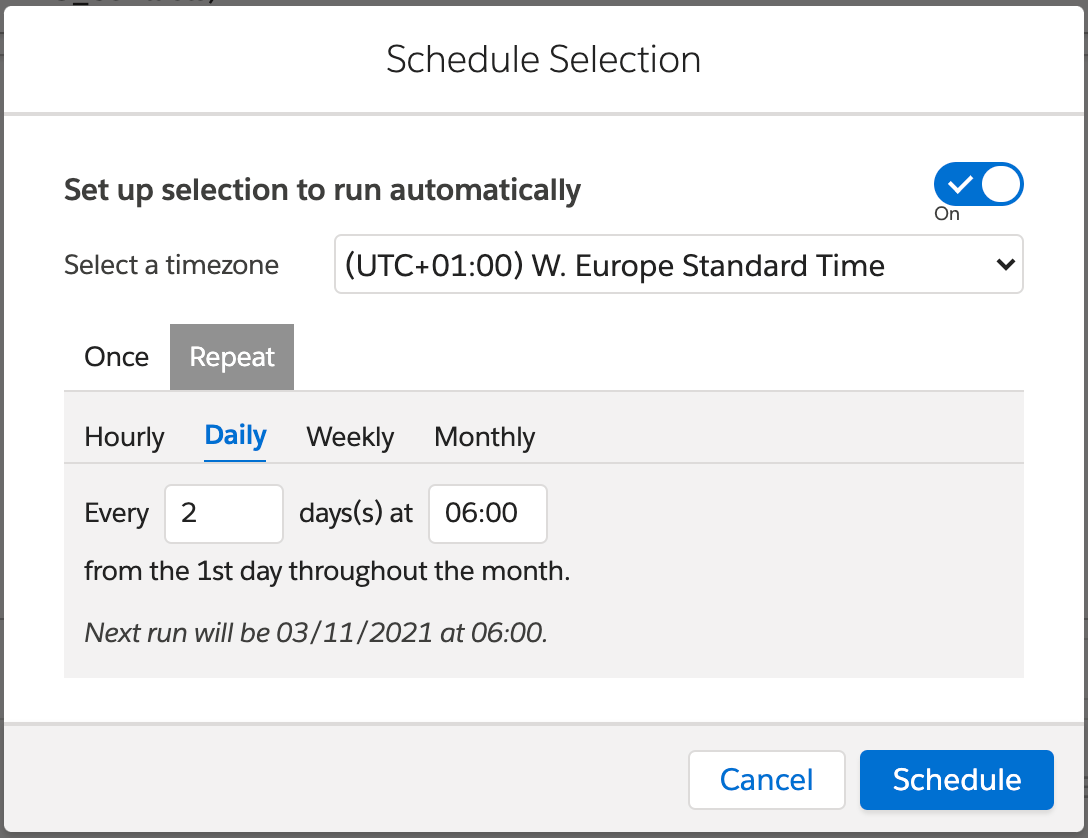Toggle the automatic run switch off

click(978, 185)
